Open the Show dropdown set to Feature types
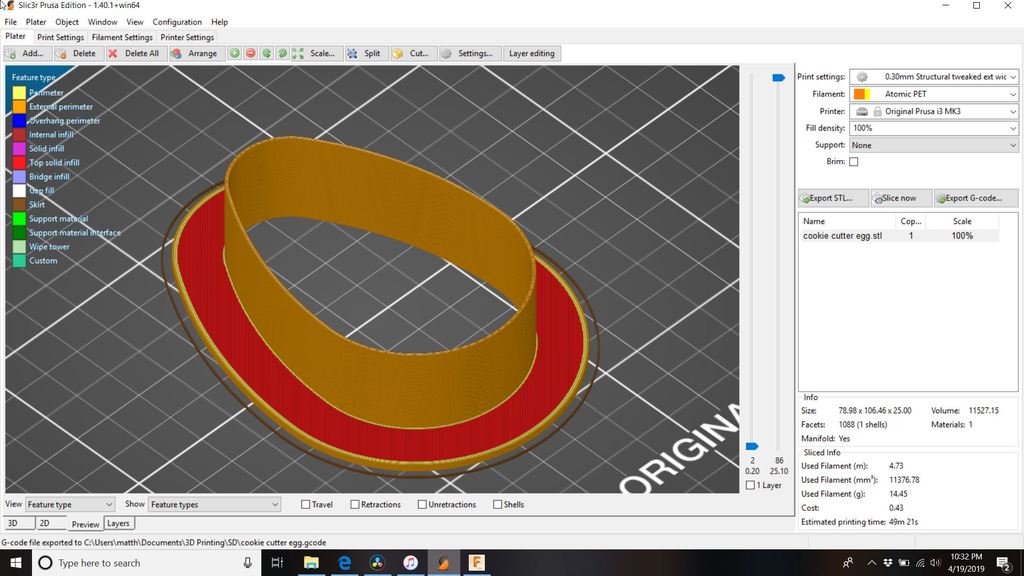1024x576 pixels. (214, 504)
